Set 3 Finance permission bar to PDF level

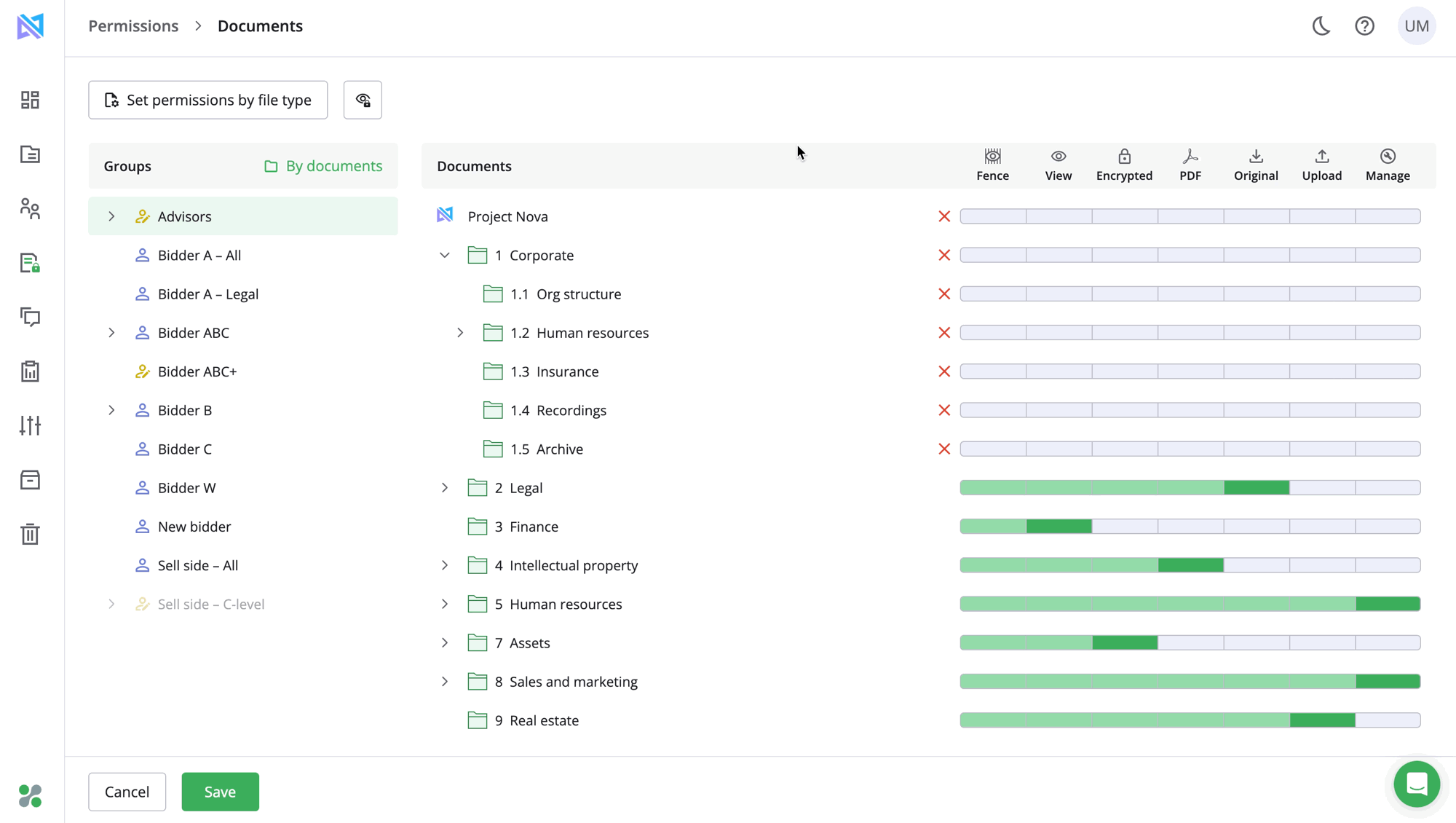1190,527
